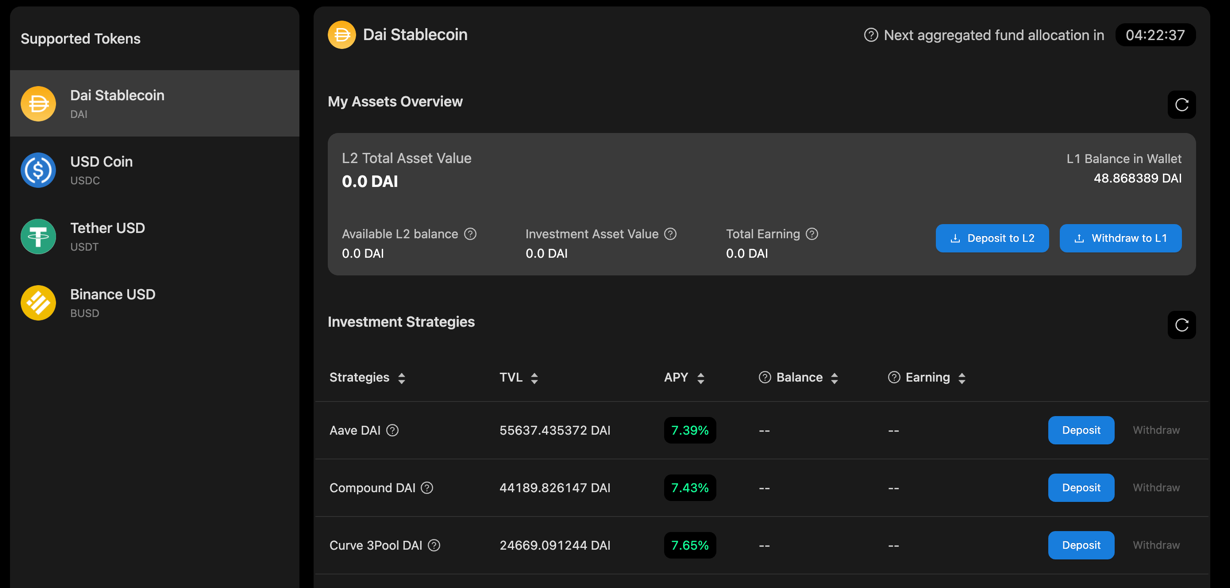Viewport: 1230px width, 588px height.
Task: Click the Withdraw to L1 button
Action: pyautogui.click(x=1120, y=238)
